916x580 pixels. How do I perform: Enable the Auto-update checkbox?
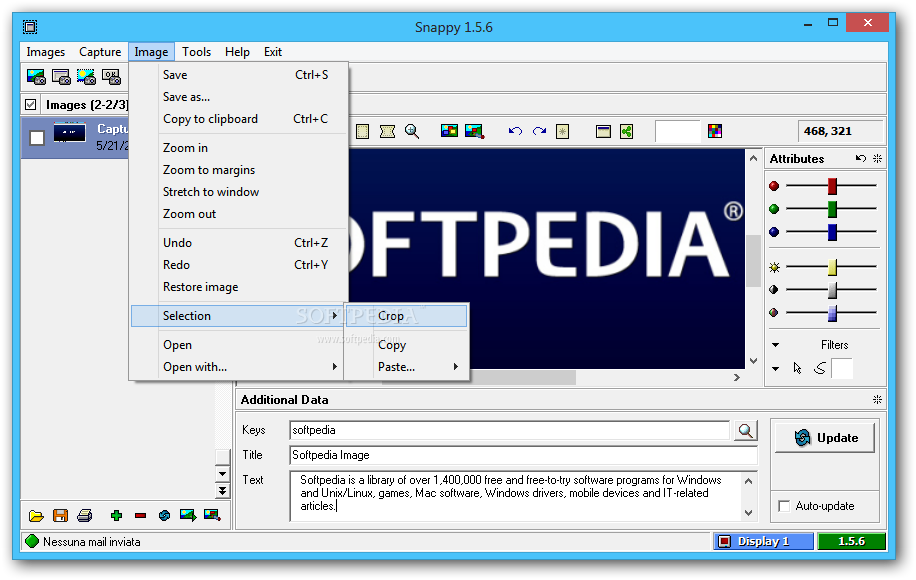[x=784, y=506]
